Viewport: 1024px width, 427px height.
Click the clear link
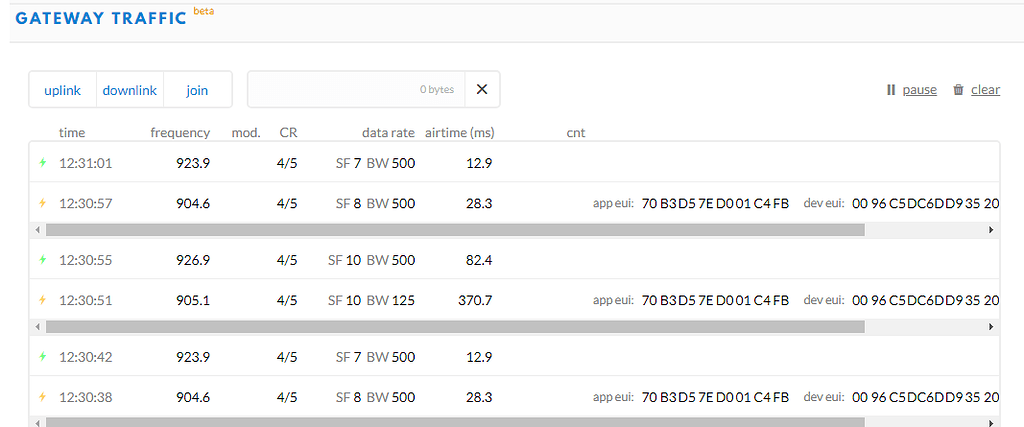(985, 90)
